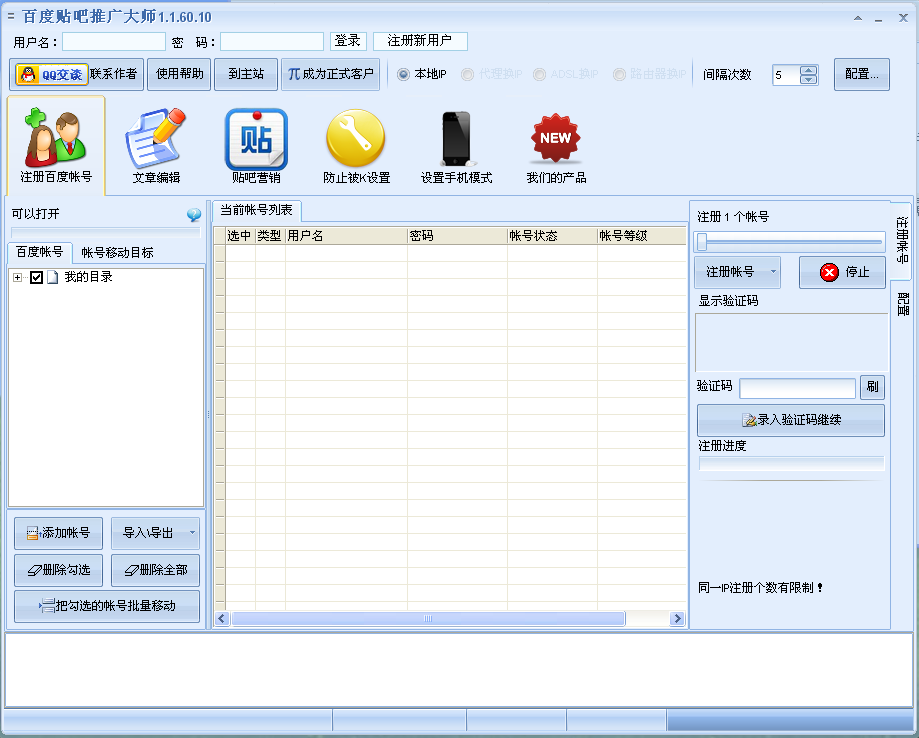Select the 本地IP radio button
This screenshot has height=738, width=919.
pyautogui.click(x=404, y=75)
